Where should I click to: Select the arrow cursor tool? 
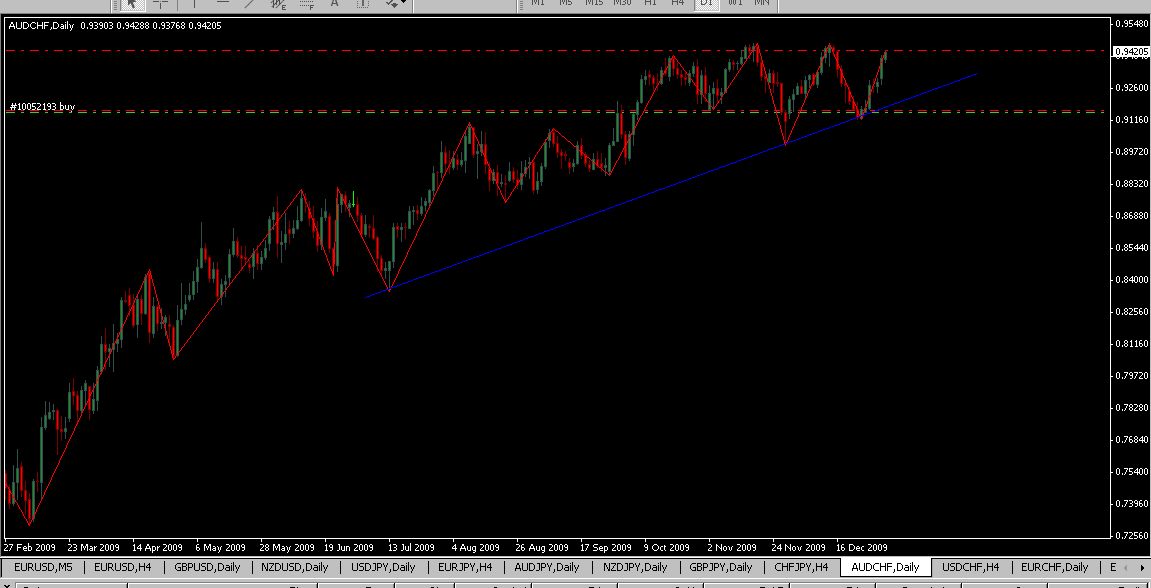(131, 4)
